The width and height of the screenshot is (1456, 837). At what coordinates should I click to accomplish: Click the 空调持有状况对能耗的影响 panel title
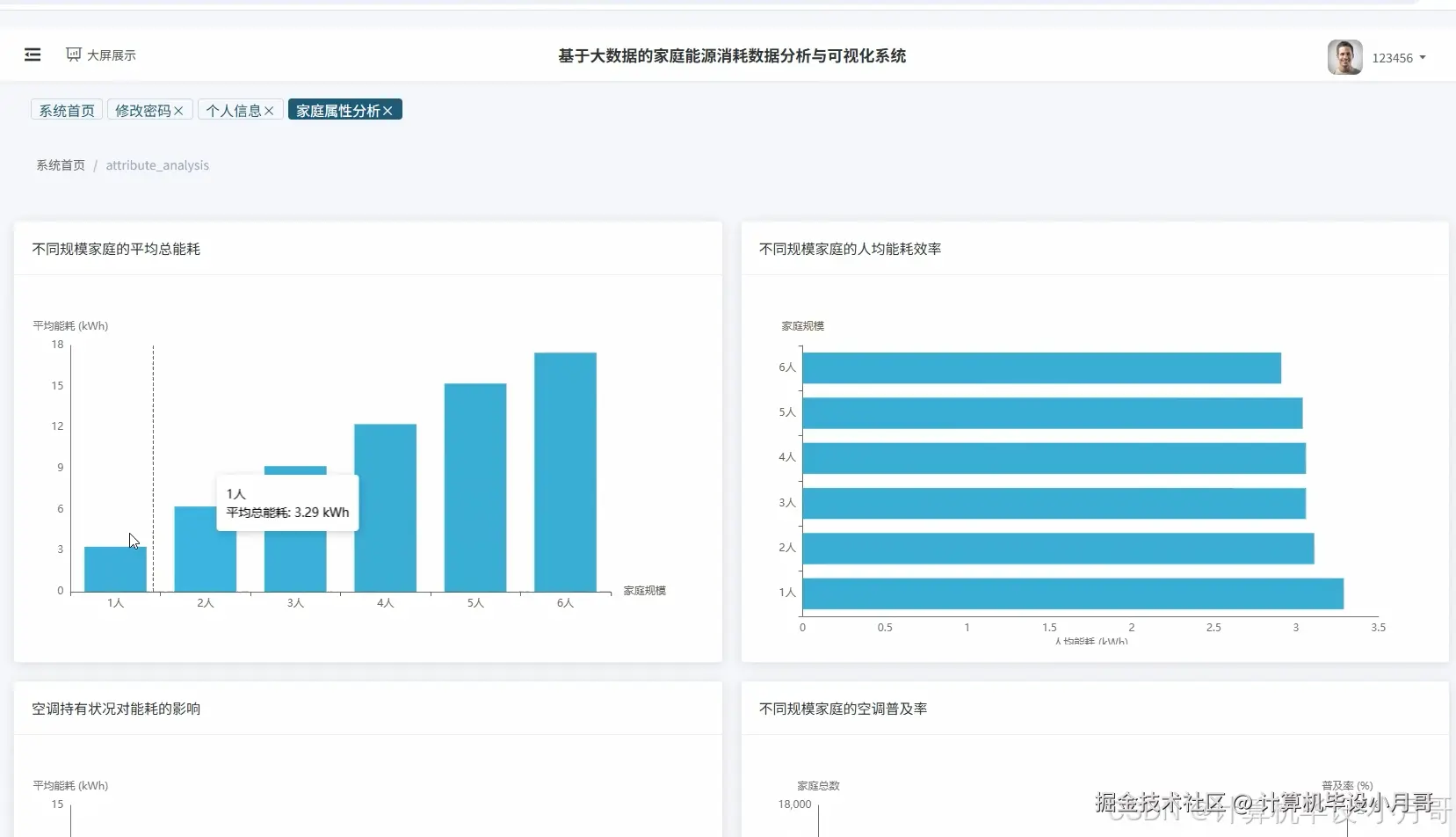click(x=116, y=709)
